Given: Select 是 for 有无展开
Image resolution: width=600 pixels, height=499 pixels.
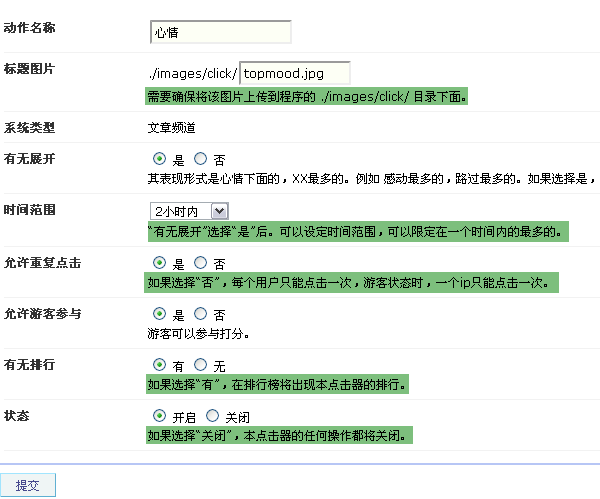Looking at the screenshot, I should (159, 159).
